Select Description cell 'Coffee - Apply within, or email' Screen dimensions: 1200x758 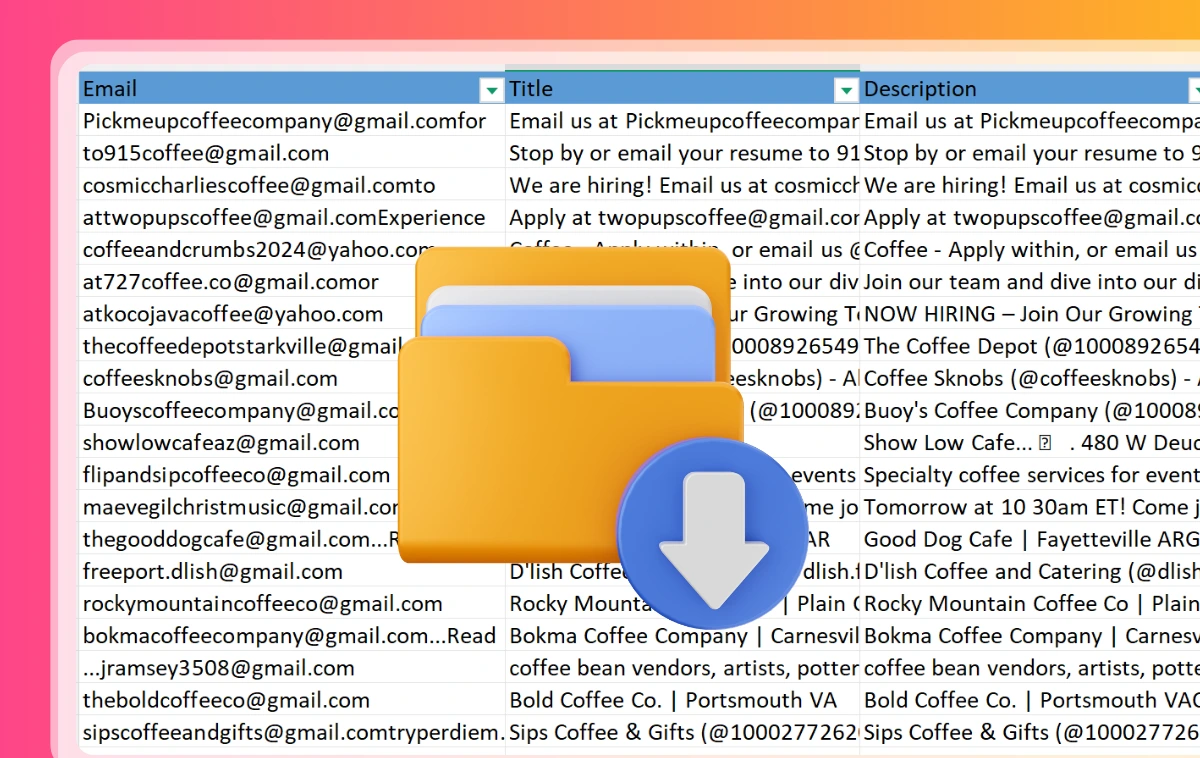pos(1030,249)
